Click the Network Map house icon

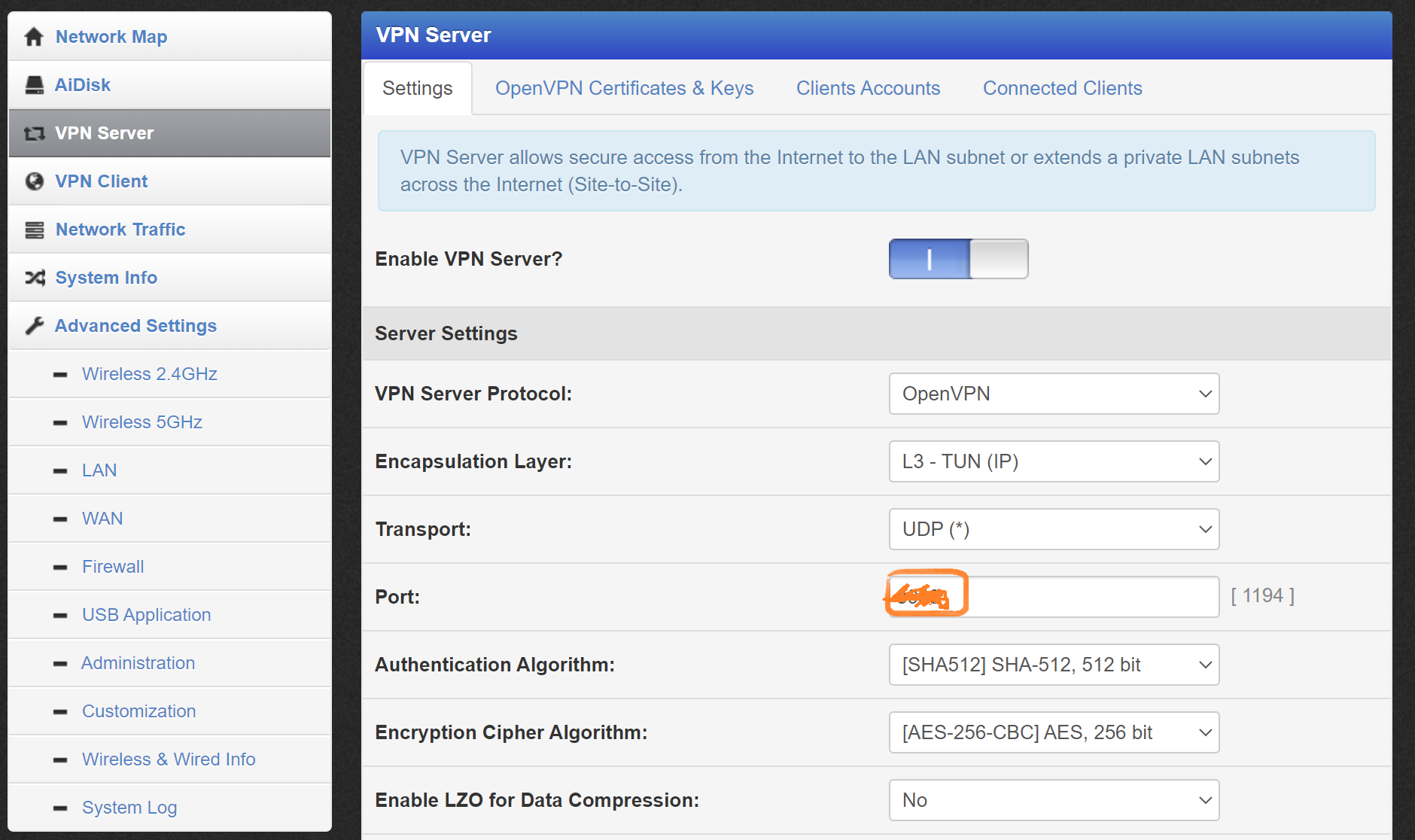(x=34, y=37)
